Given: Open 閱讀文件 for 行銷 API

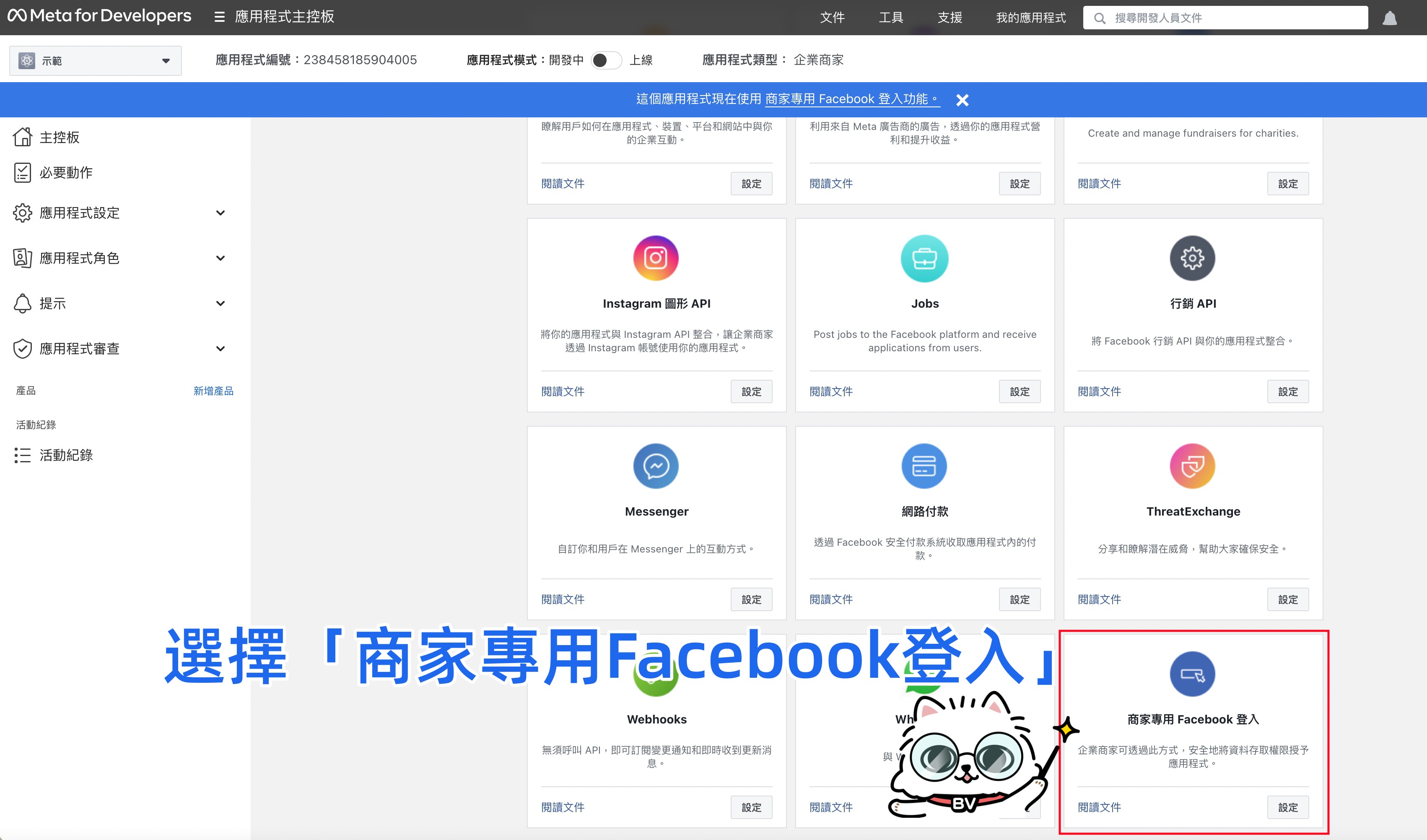Looking at the screenshot, I should tap(1099, 391).
